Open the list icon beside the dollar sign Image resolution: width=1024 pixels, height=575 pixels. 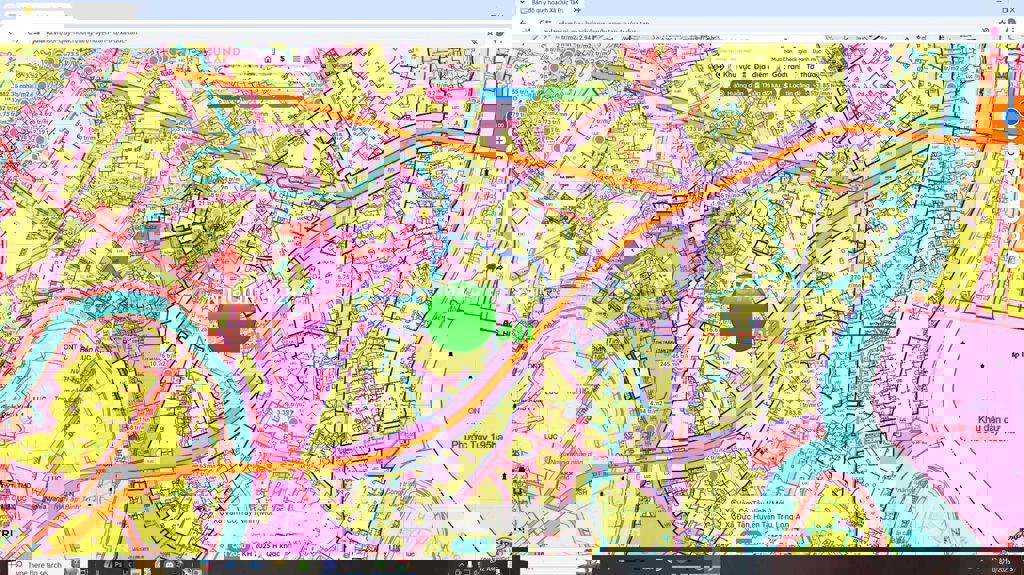(x=299, y=59)
